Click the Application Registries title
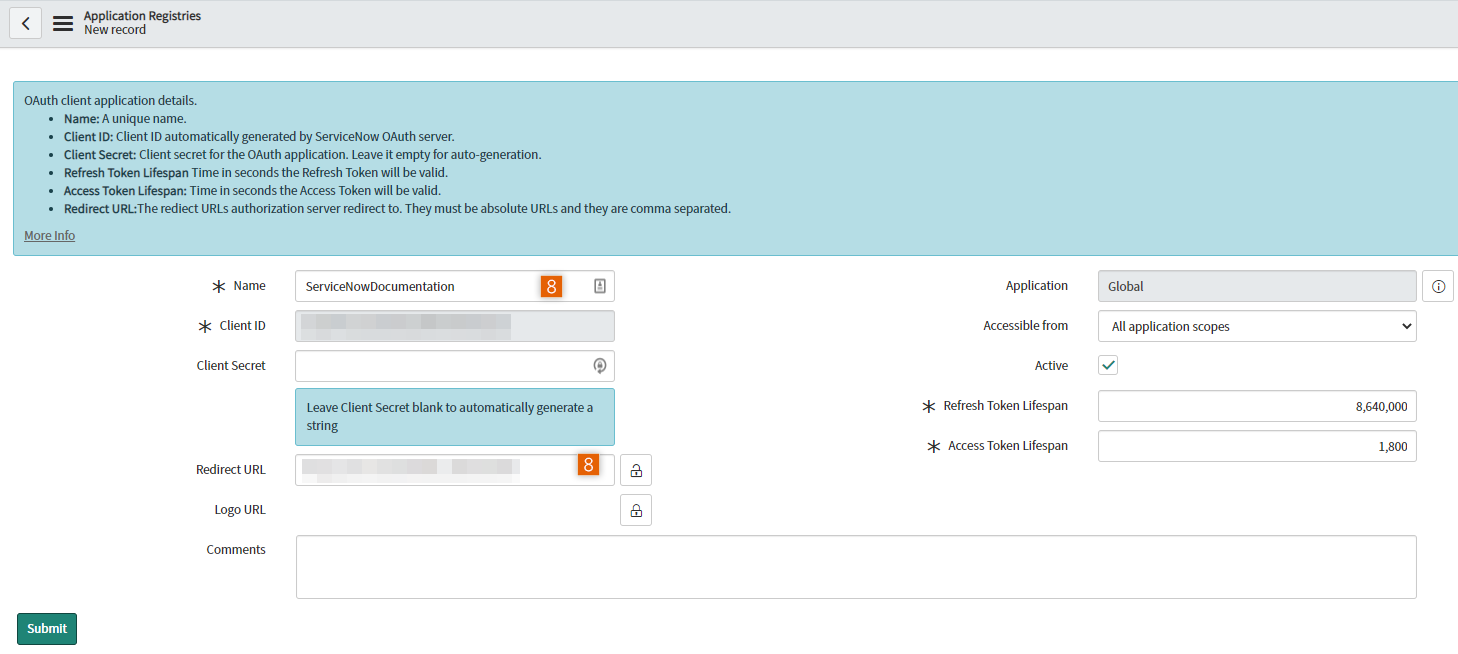 tap(142, 16)
